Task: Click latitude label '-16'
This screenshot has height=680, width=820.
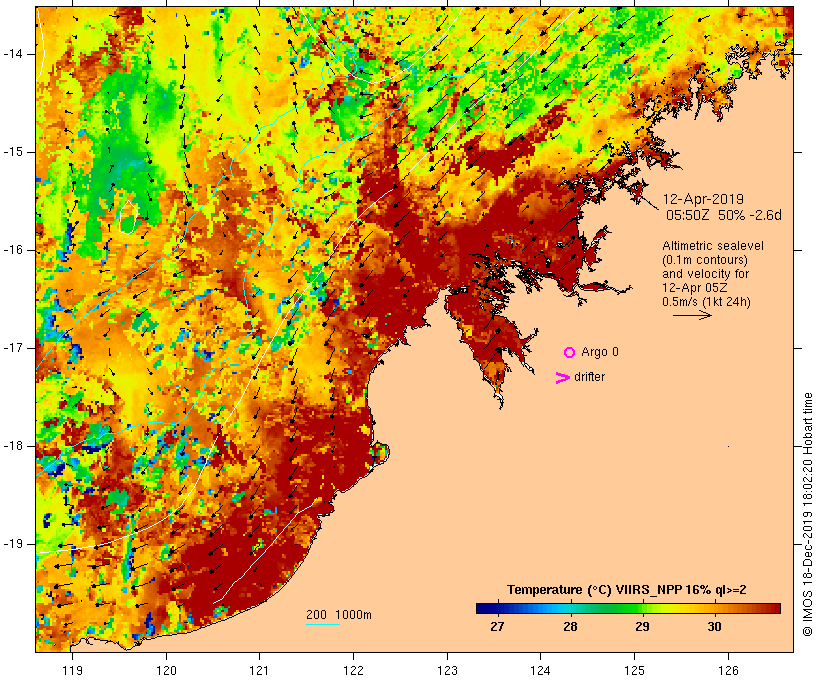Action: click(x=13, y=250)
